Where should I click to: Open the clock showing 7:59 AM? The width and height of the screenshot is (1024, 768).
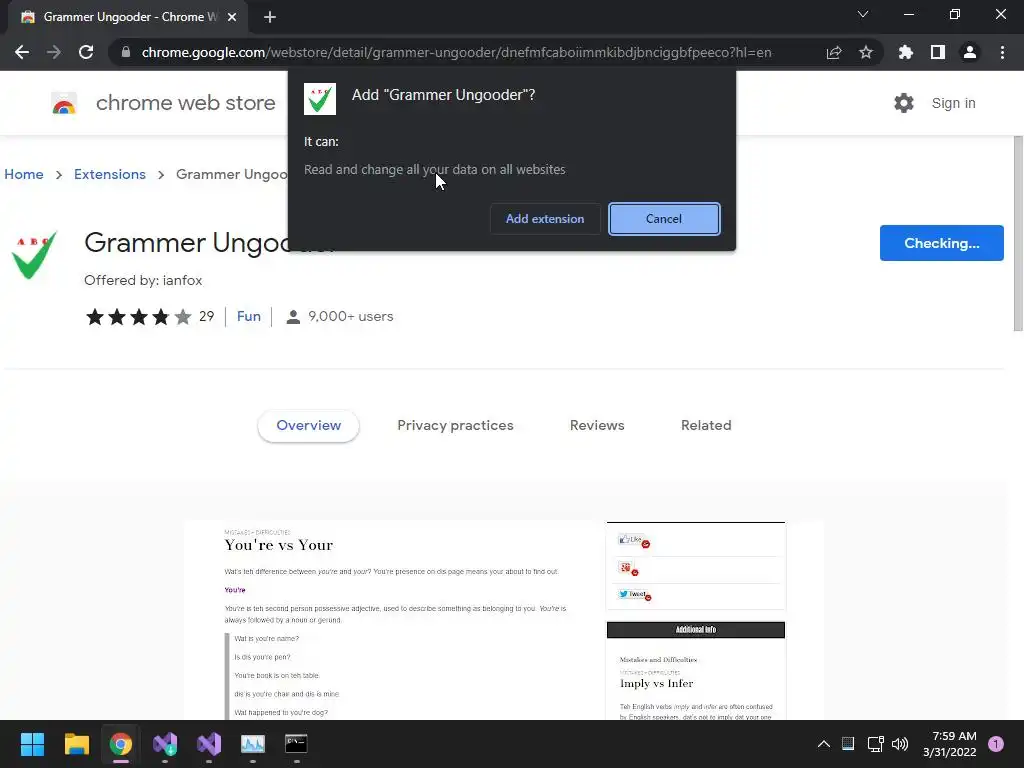pyautogui.click(x=949, y=744)
